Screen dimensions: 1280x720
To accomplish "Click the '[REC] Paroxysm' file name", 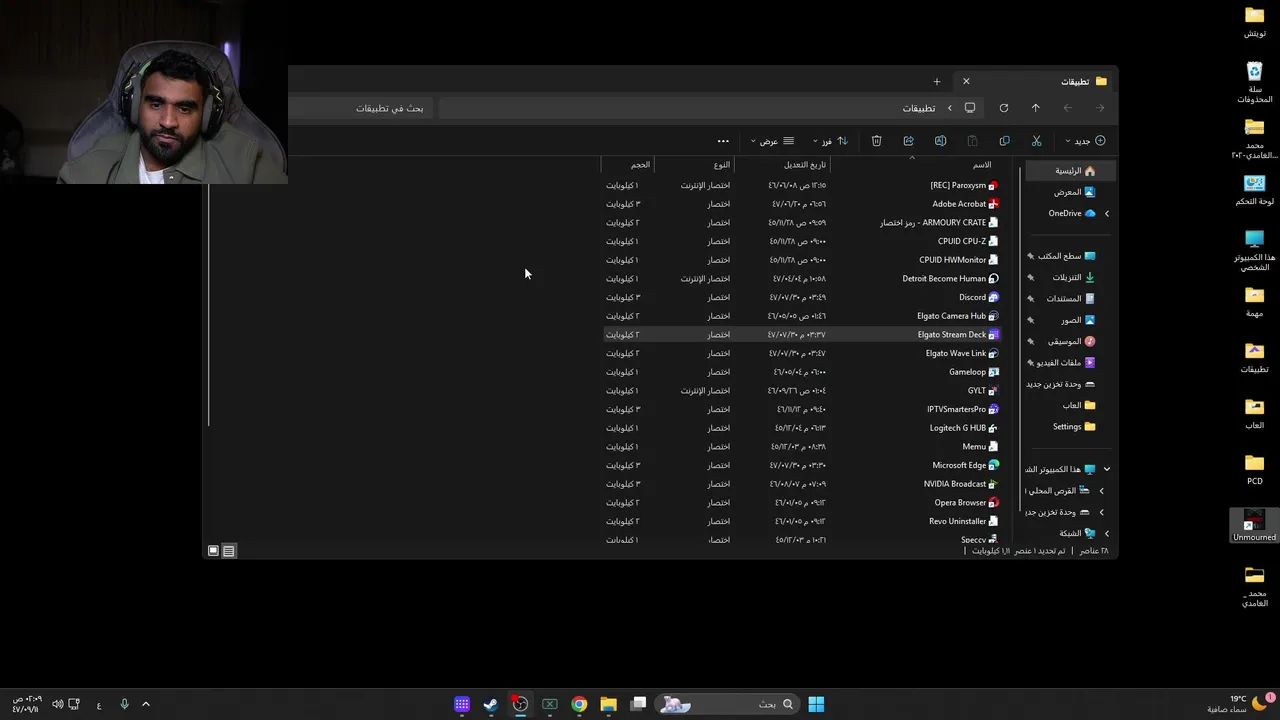I will click(x=958, y=185).
